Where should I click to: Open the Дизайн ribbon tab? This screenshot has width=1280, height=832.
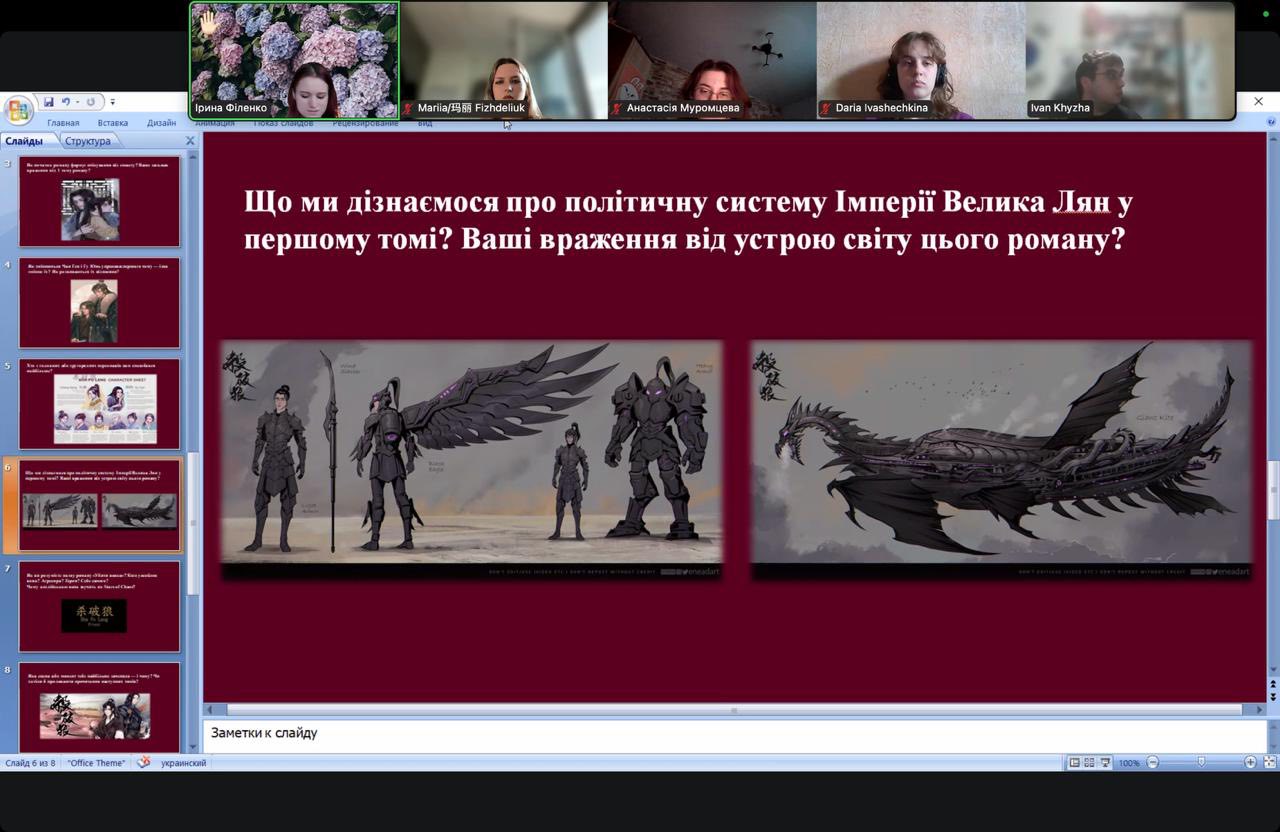pyautogui.click(x=161, y=123)
